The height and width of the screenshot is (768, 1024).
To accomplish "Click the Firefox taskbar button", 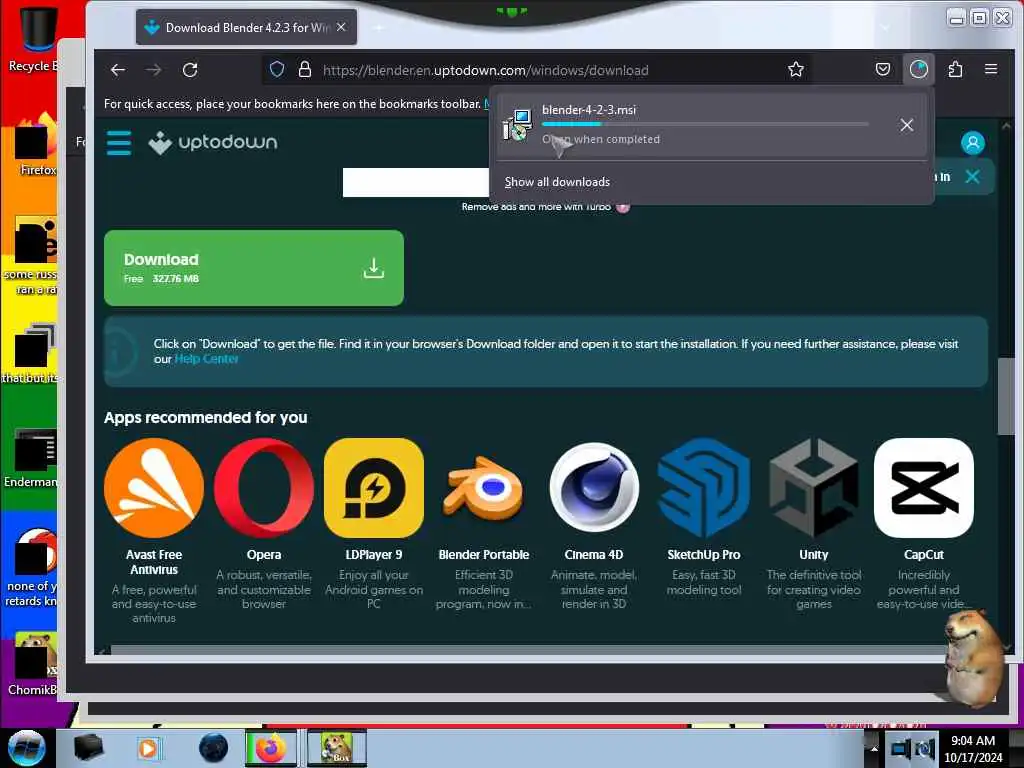I will coord(271,748).
